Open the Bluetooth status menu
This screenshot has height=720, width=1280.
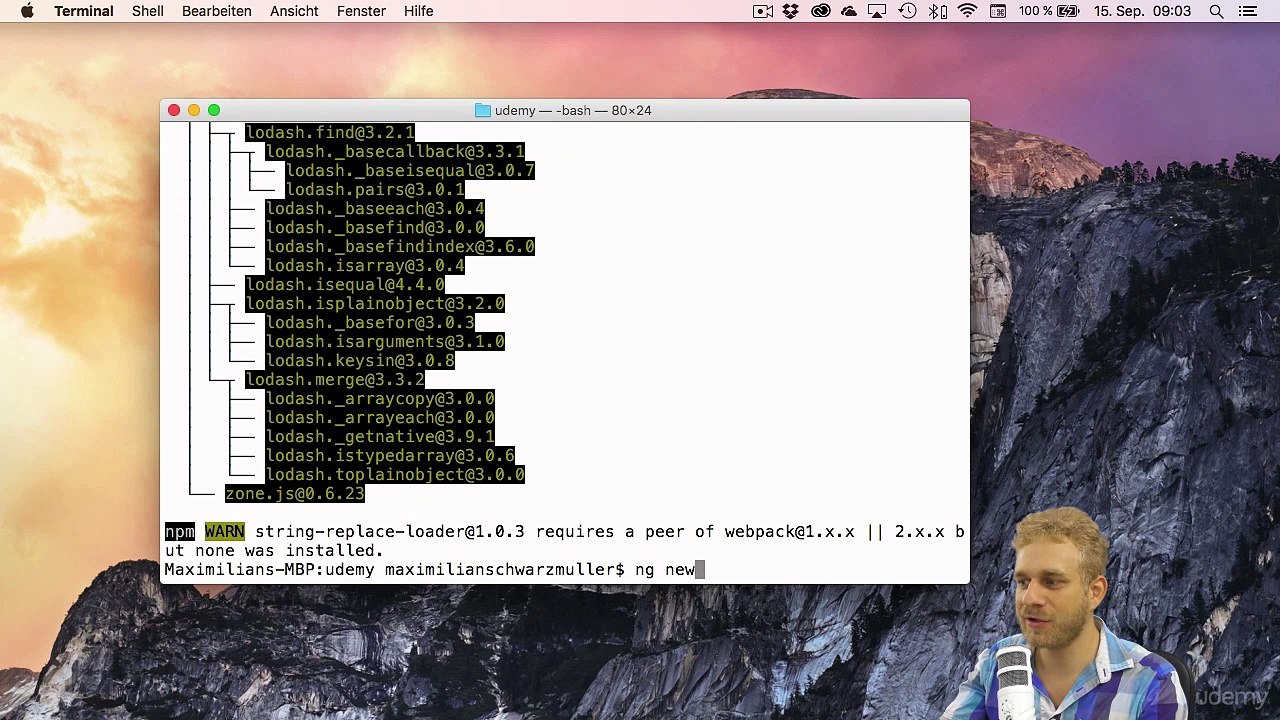[937, 11]
